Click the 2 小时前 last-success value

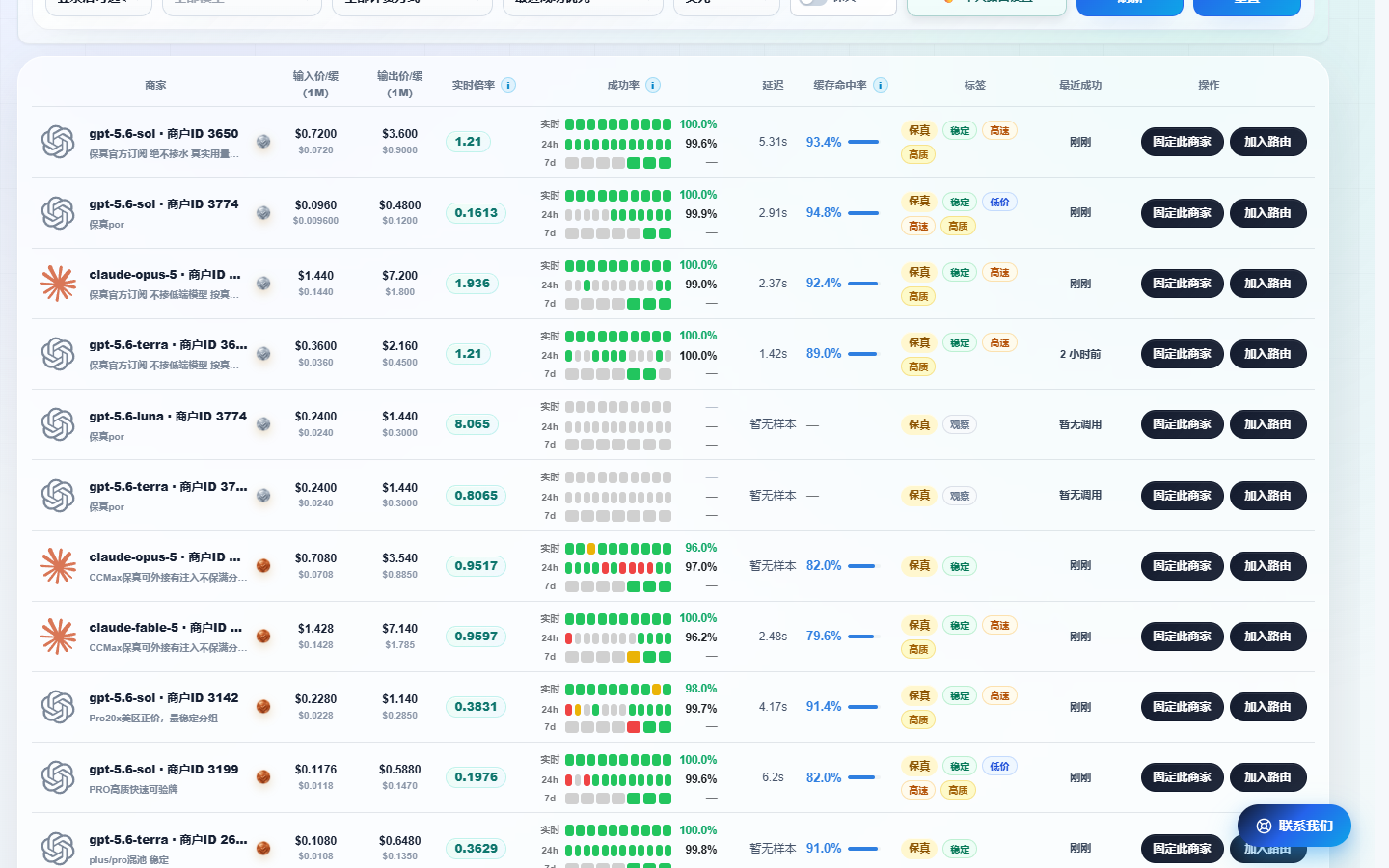(1080, 354)
